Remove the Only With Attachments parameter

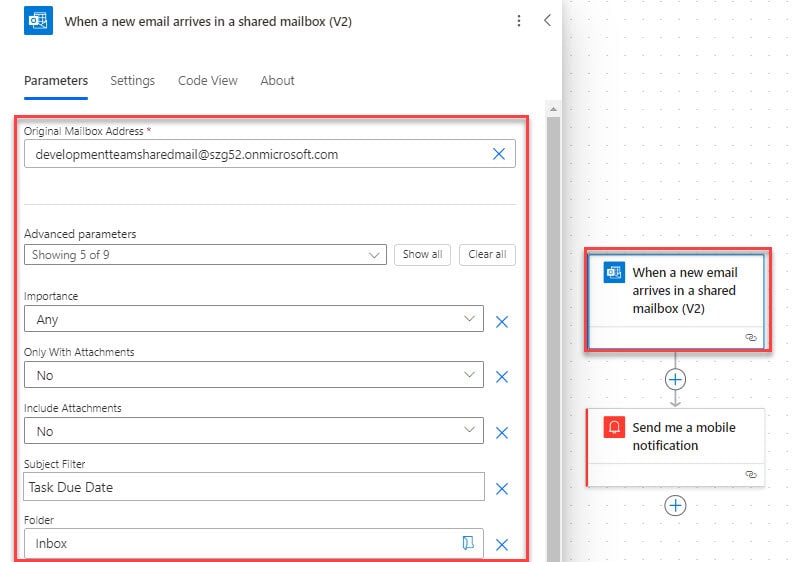[x=502, y=377]
